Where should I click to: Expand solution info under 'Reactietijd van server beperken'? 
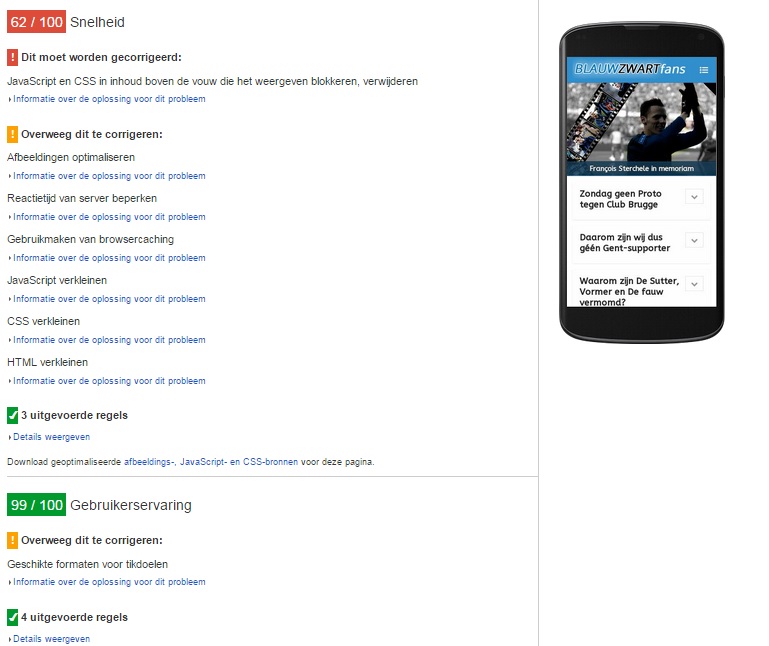pos(109,217)
